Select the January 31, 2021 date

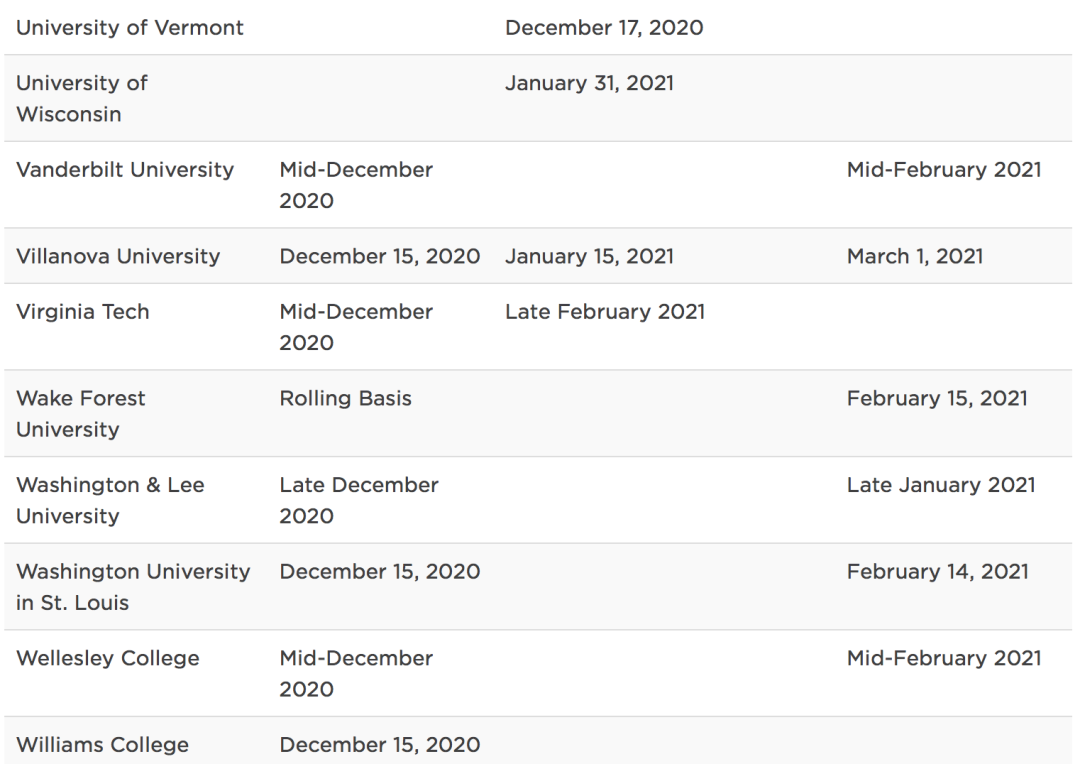pyautogui.click(x=589, y=83)
